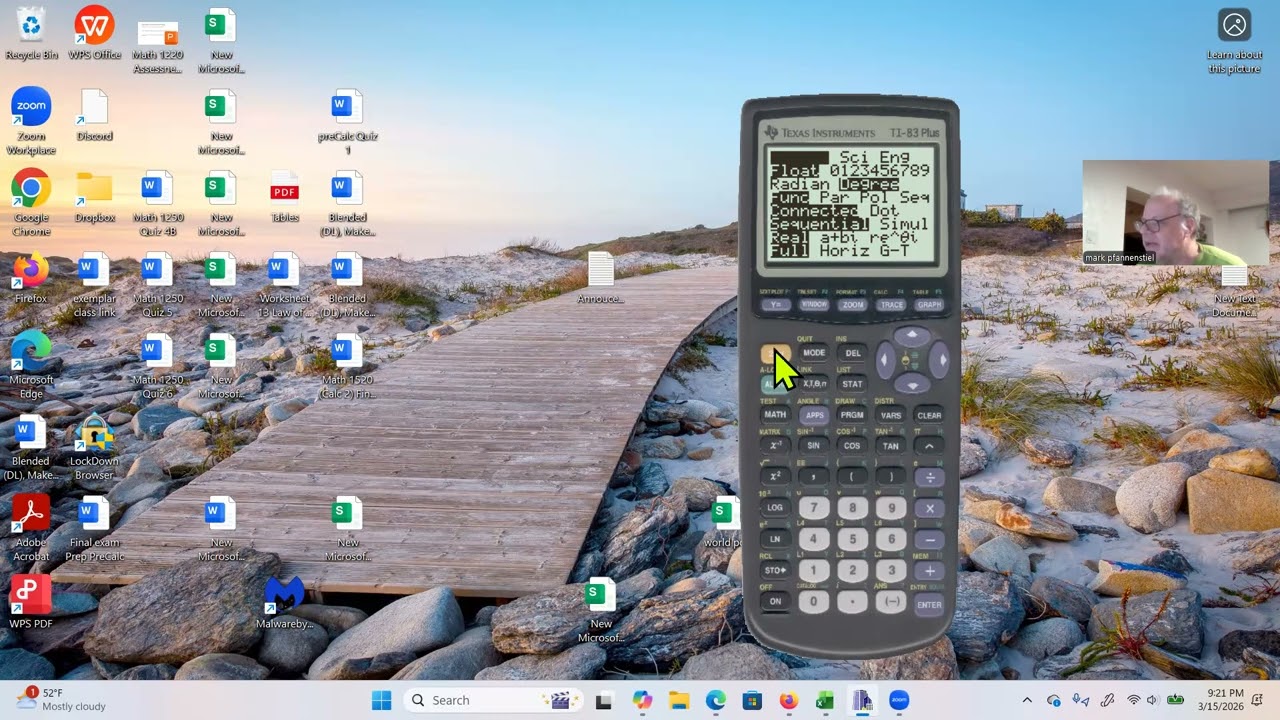Select the Microsoft Edge desktop shortcut

coord(31,365)
